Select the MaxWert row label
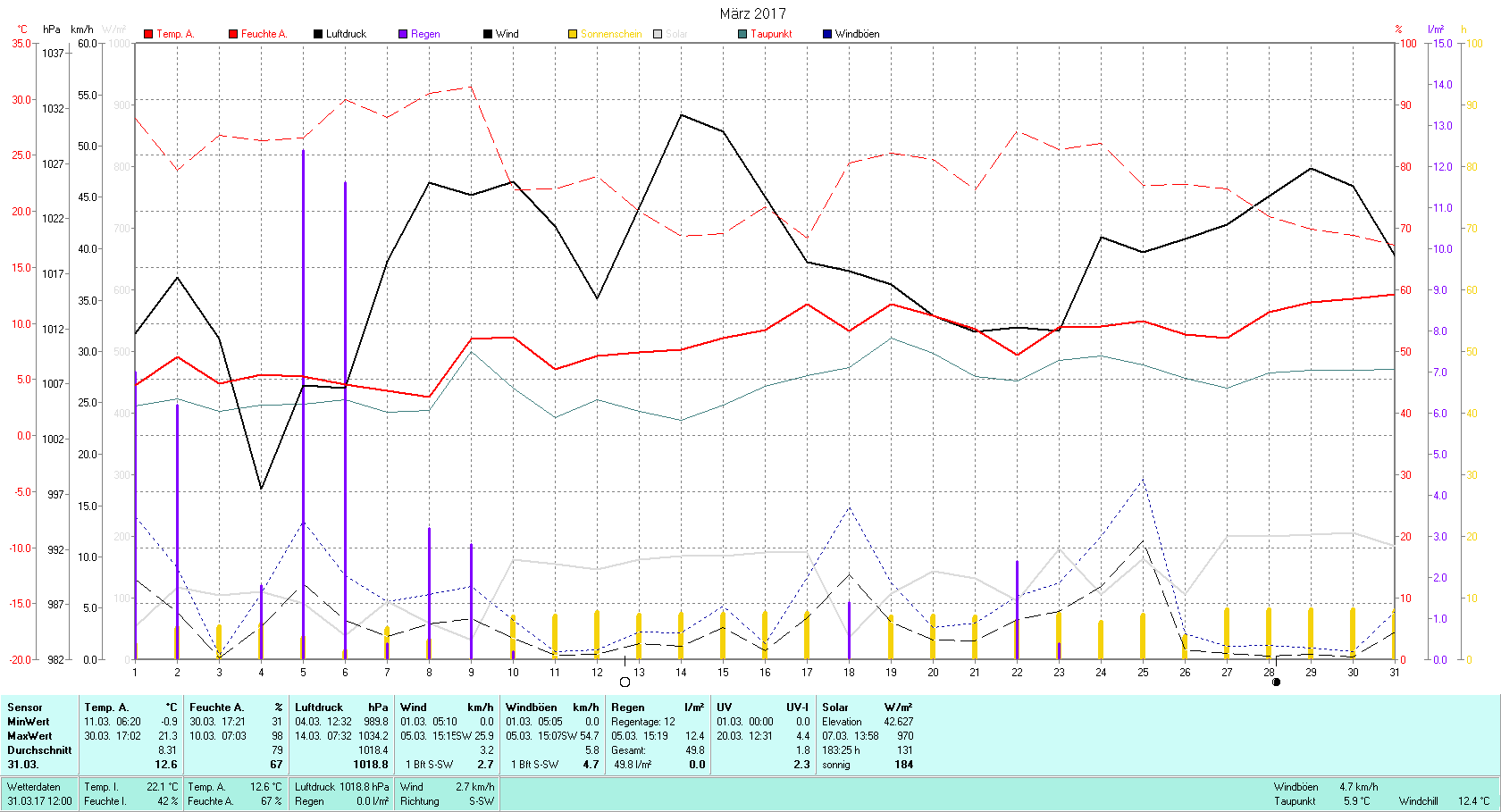Viewport: 1501px width, 812px height. click(x=29, y=736)
